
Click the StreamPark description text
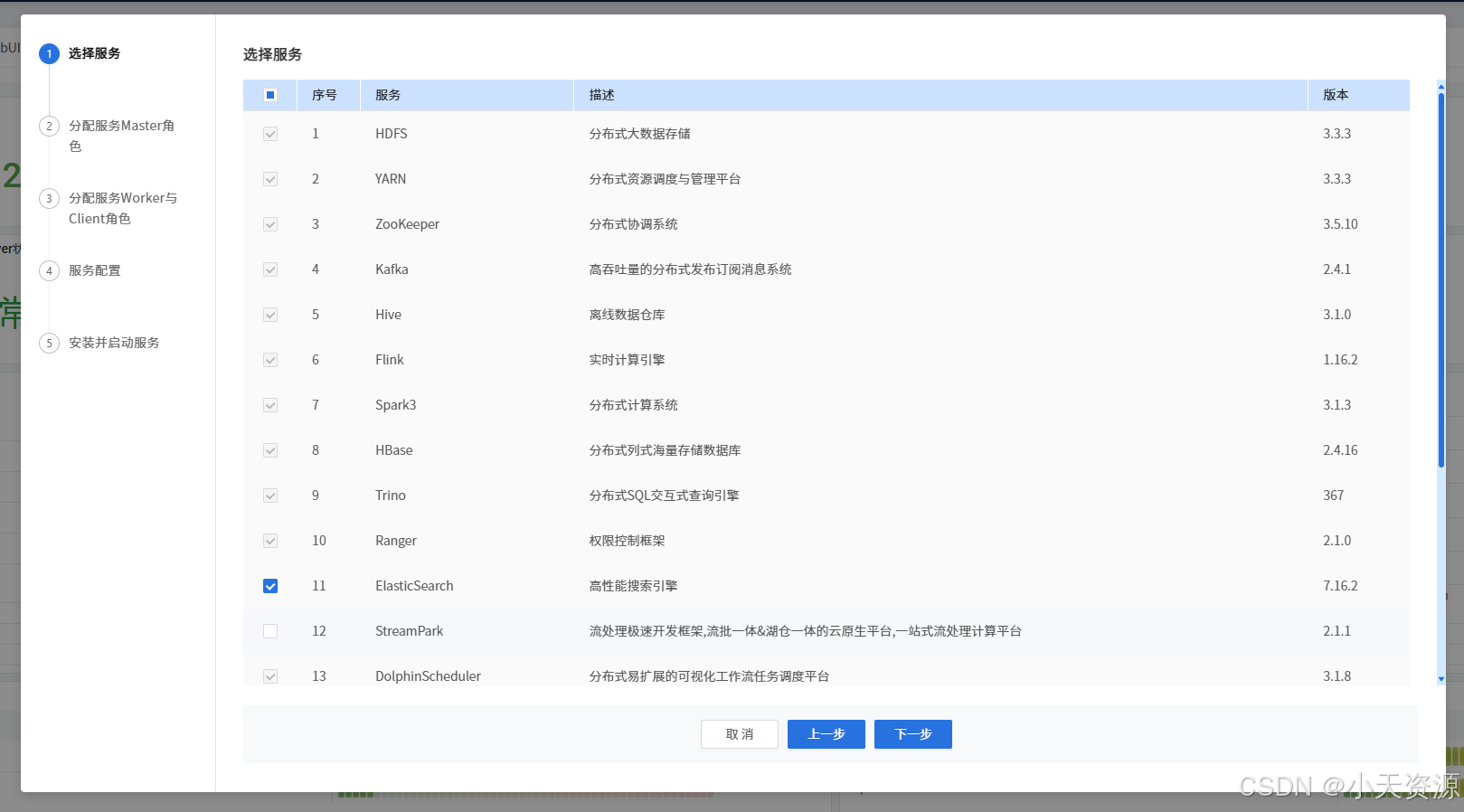point(806,631)
